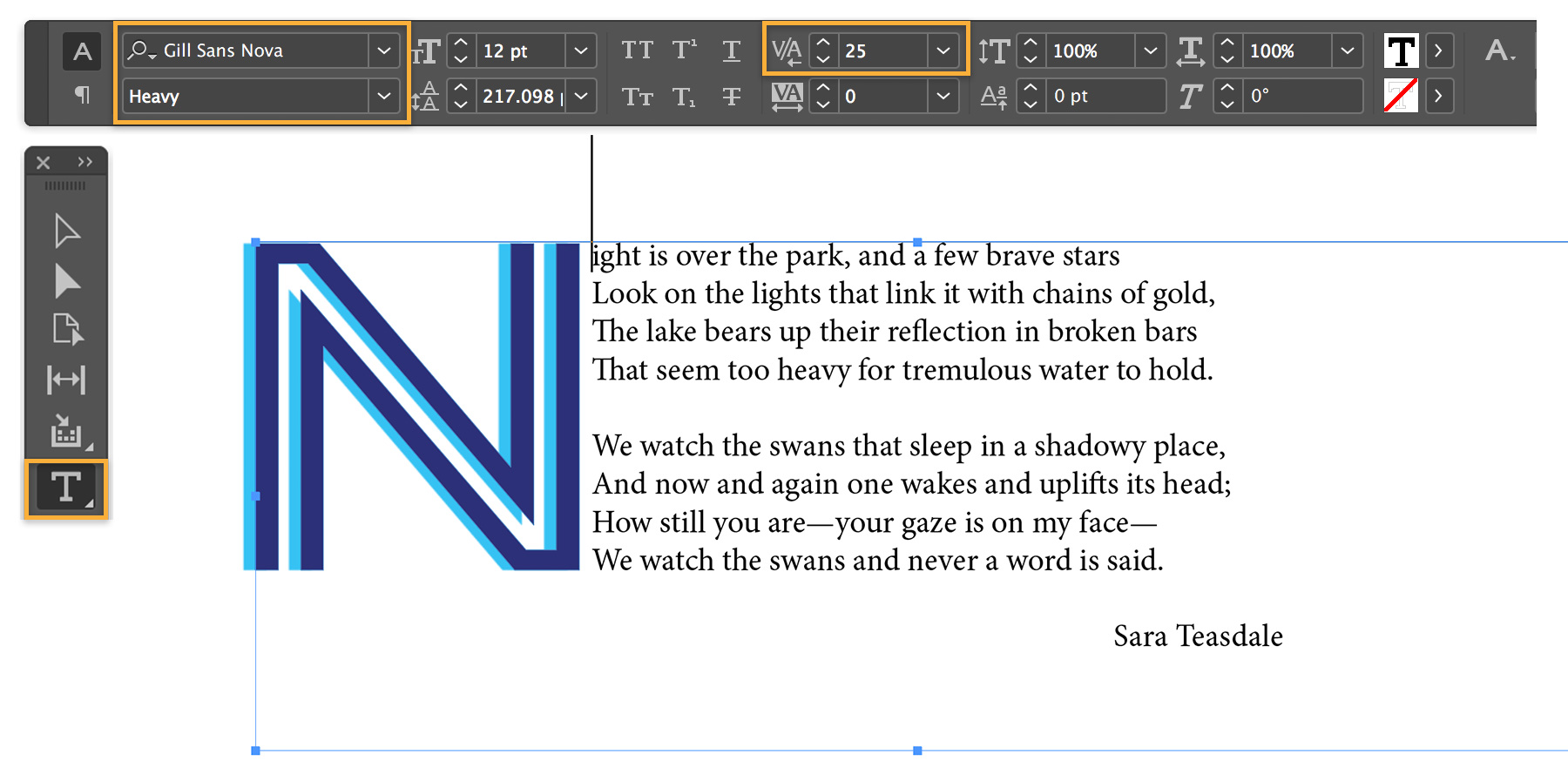Click the vertical scale 100% field
This screenshot has height=767, width=1568.
[1091, 50]
